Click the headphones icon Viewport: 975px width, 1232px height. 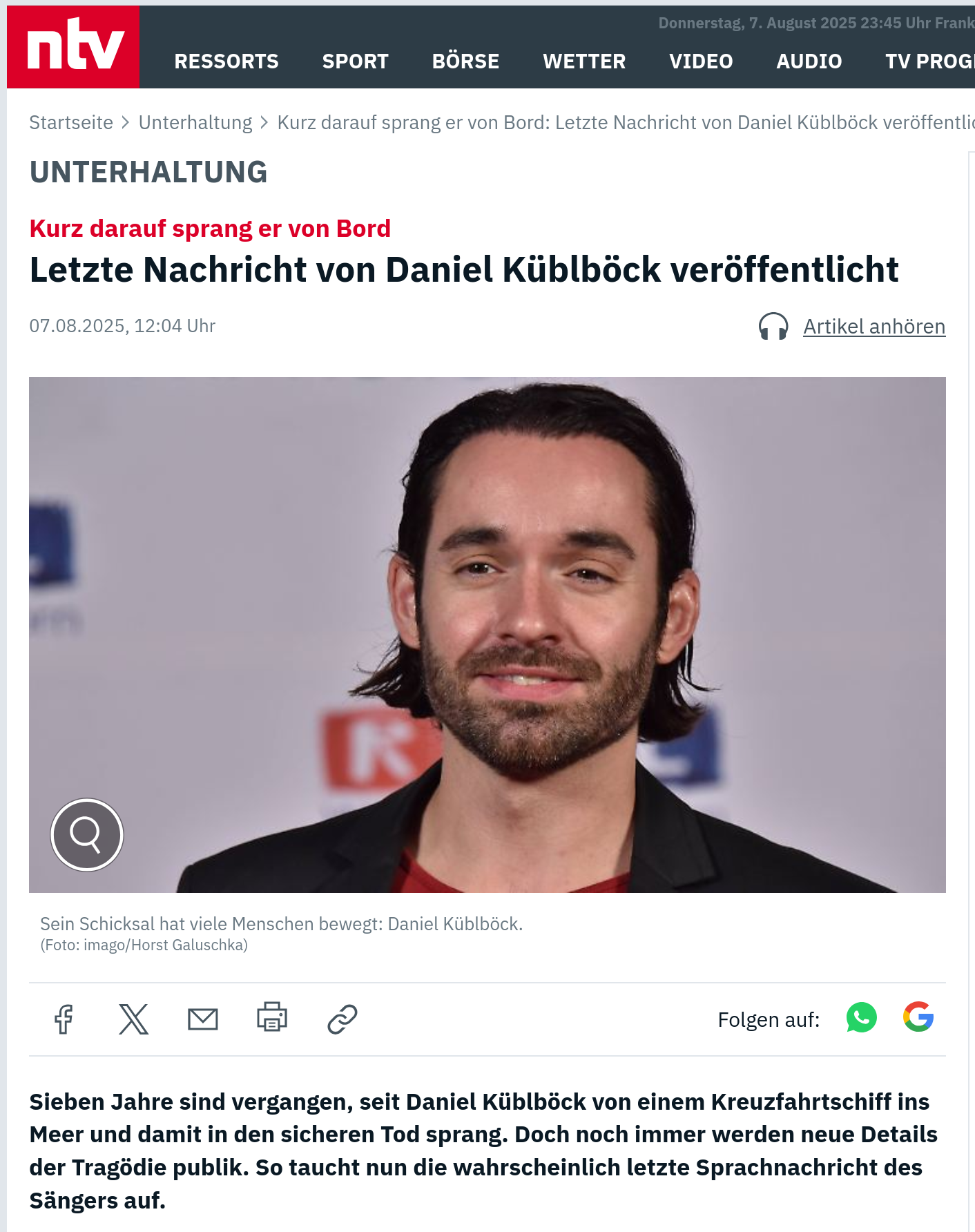click(x=773, y=326)
